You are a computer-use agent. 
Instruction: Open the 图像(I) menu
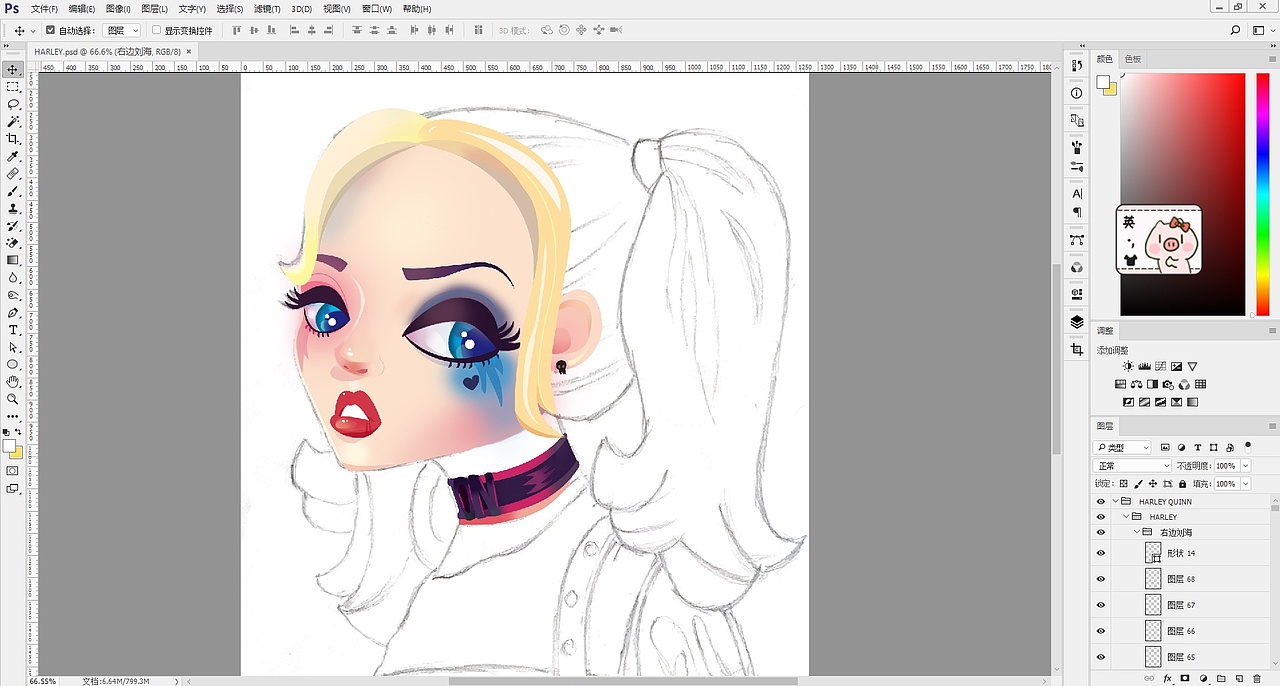point(118,9)
